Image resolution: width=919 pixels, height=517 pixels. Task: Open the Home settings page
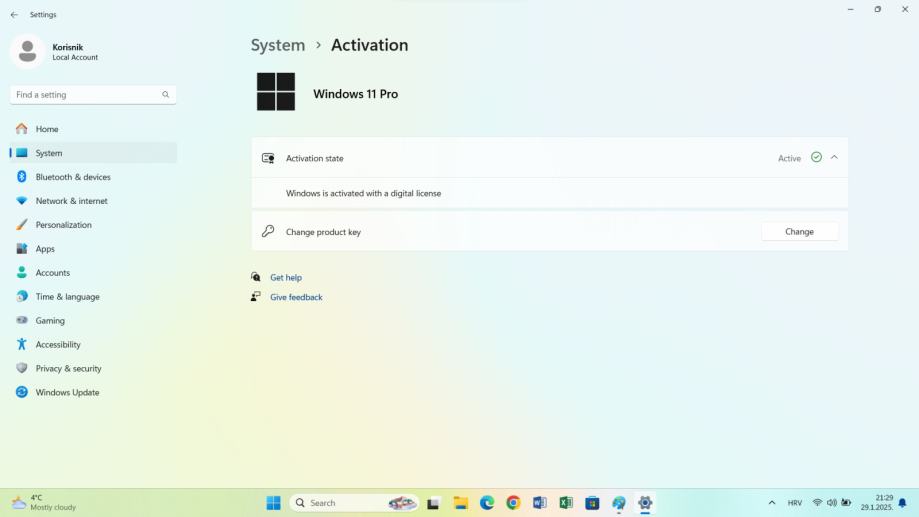tap(93, 129)
